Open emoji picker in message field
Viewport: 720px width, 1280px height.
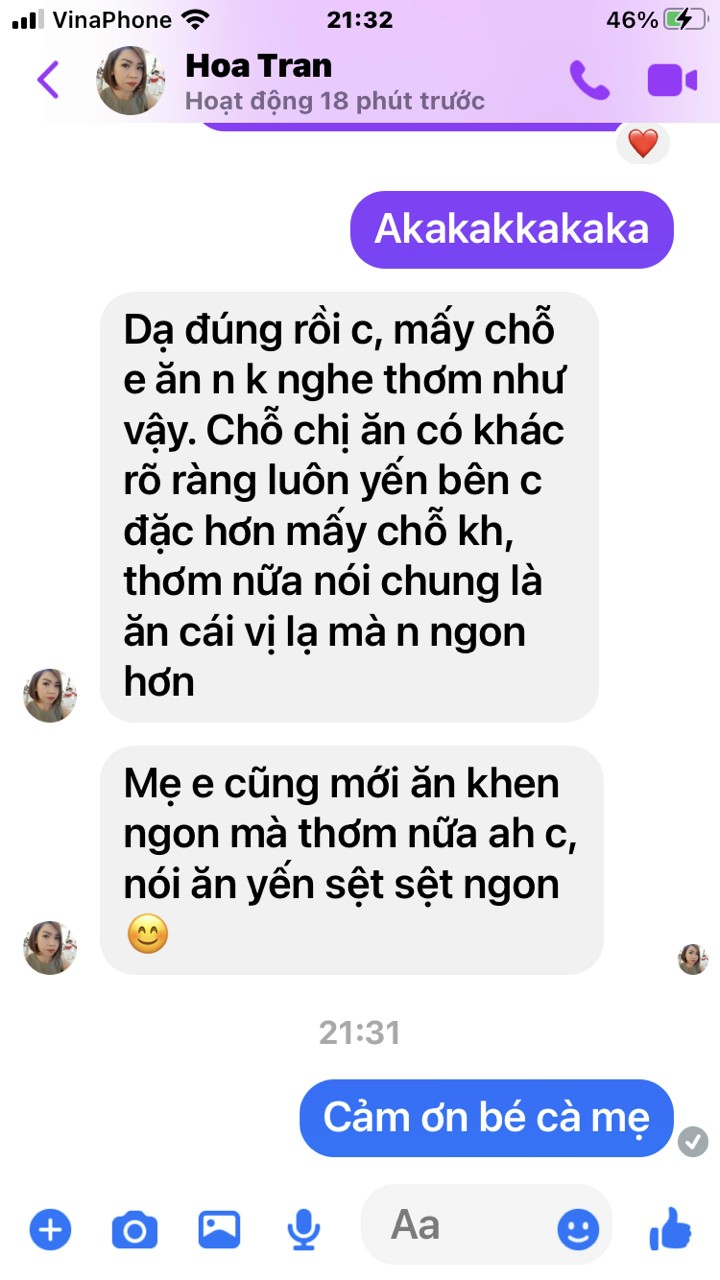578,1229
